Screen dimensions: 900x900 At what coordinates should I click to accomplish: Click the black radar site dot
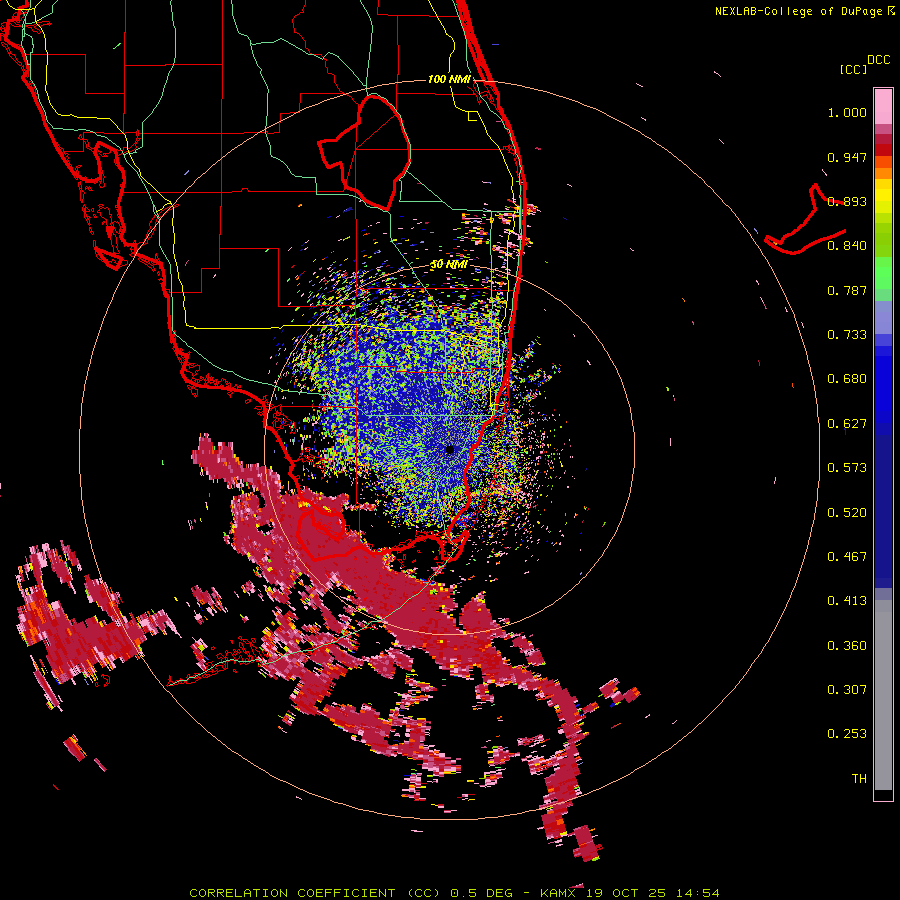click(450, 449)
